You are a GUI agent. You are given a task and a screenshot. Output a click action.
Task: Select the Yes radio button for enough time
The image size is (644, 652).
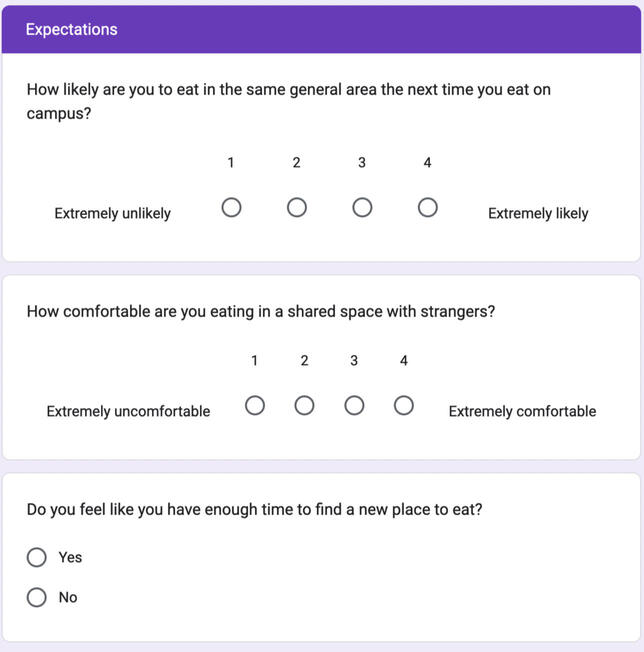point(37,557)
